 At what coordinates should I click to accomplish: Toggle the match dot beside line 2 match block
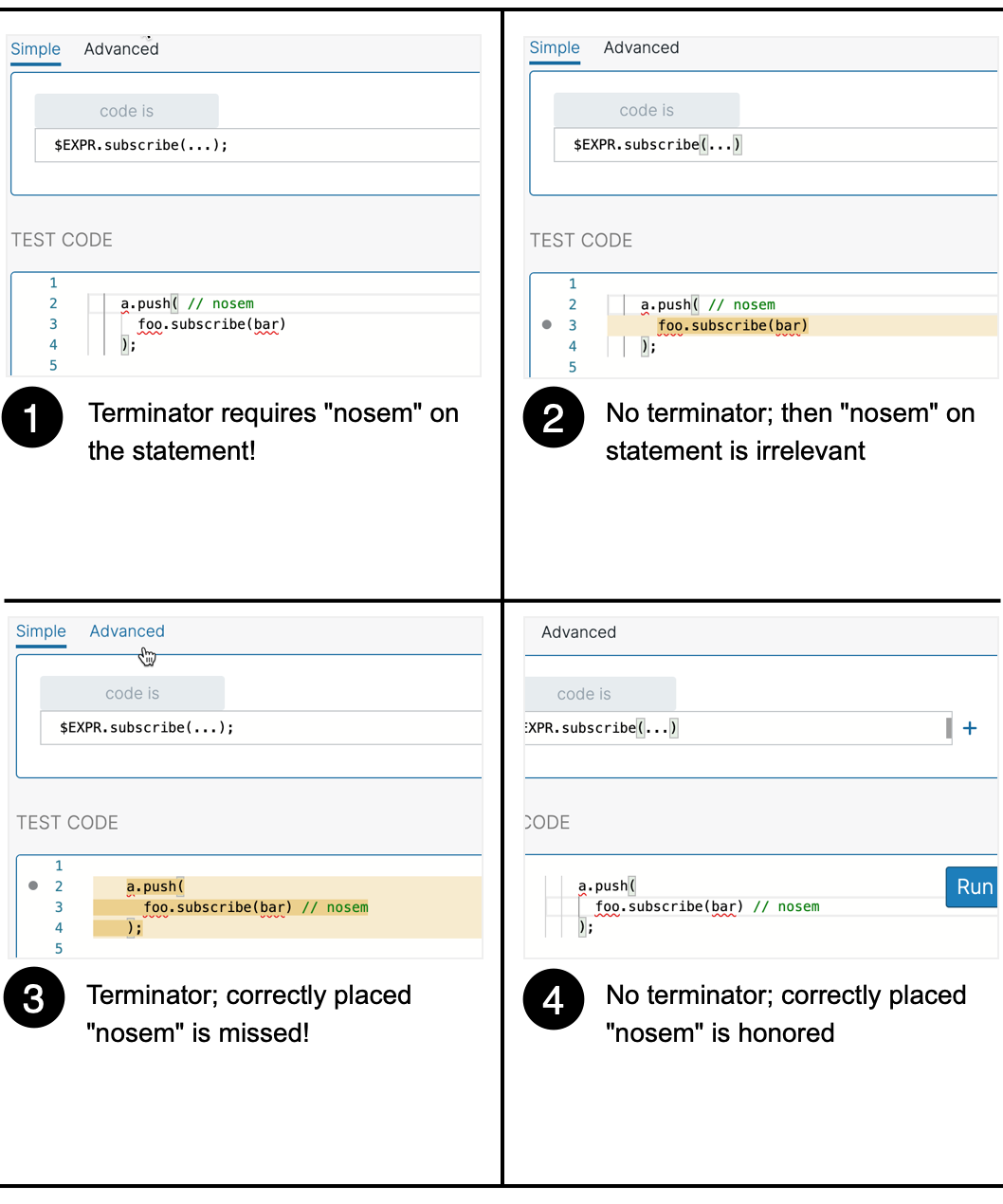(34, 886)
